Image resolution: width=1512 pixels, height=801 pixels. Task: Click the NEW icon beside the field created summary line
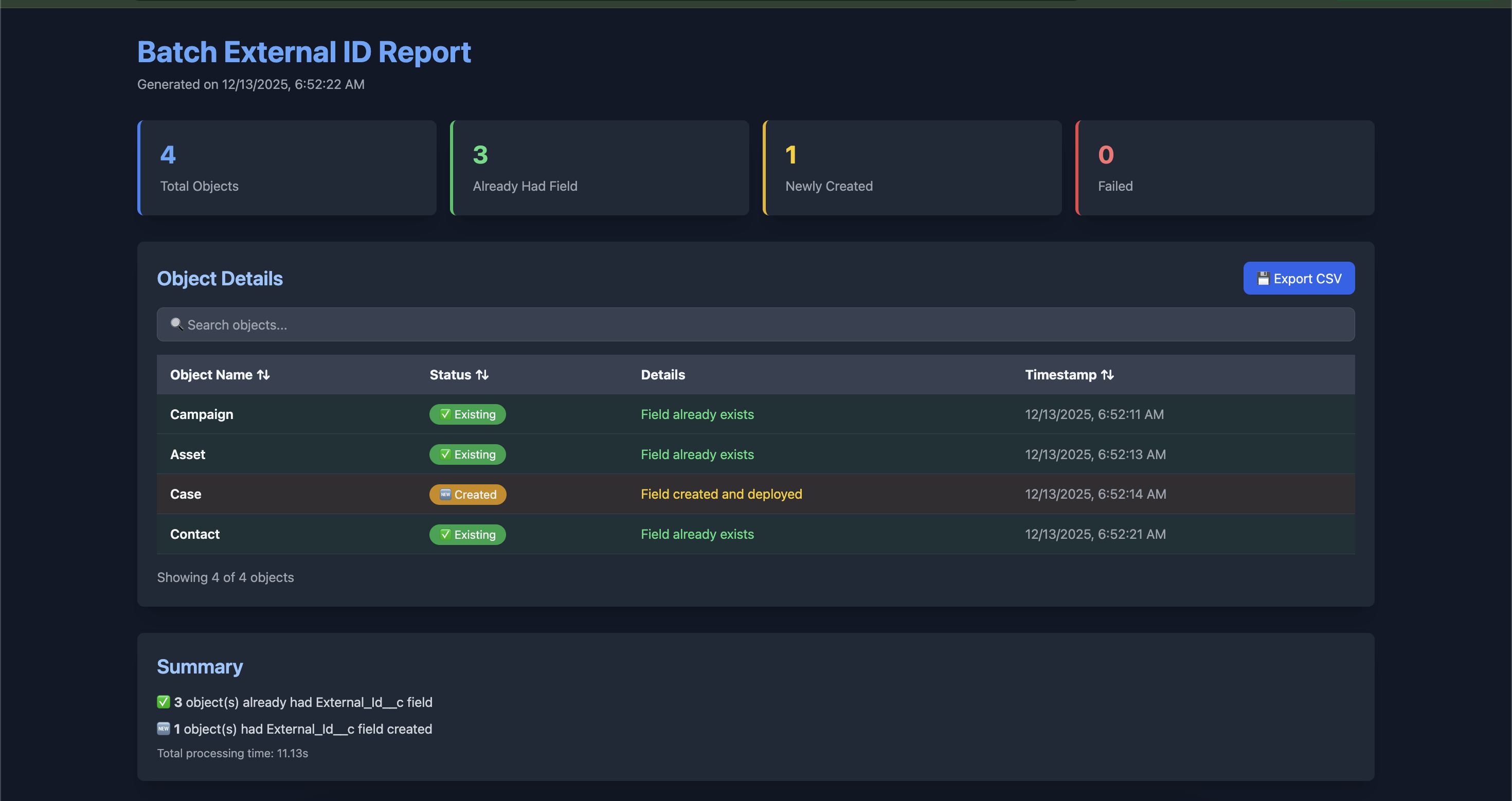coord(163,728)
